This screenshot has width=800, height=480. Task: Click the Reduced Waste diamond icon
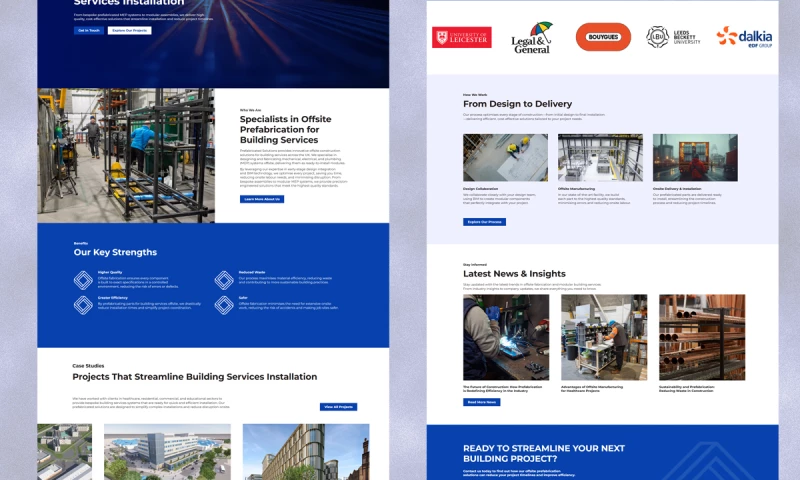(x=224, y=280)
